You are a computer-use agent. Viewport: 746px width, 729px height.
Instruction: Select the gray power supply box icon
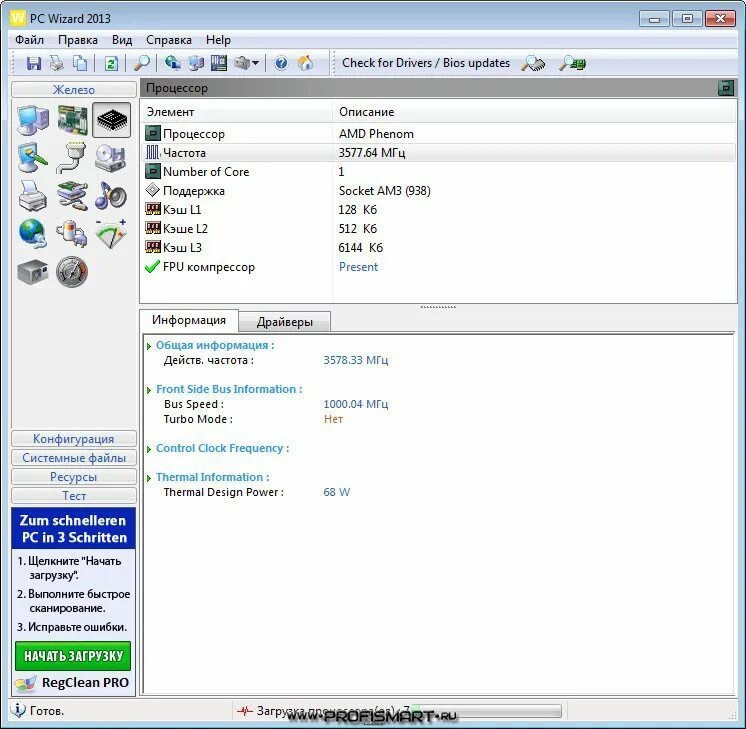coord(32,272)
